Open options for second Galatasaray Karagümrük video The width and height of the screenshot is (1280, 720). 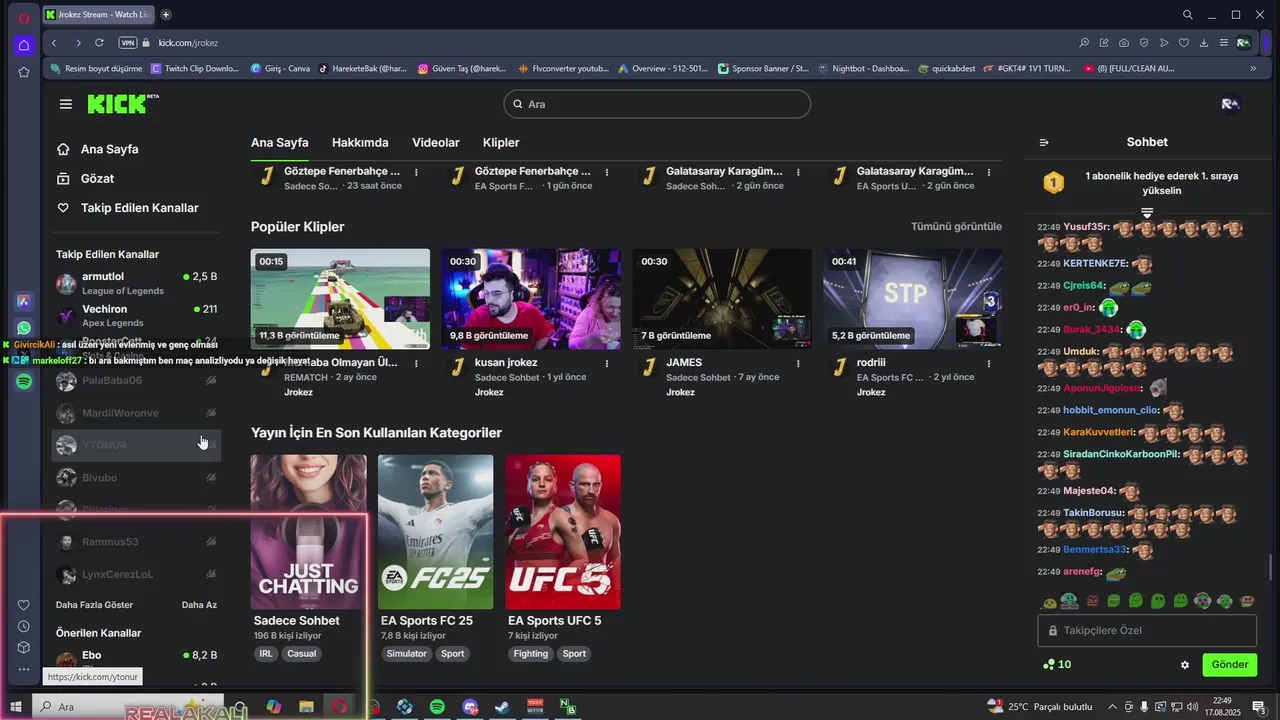(989, 172)
